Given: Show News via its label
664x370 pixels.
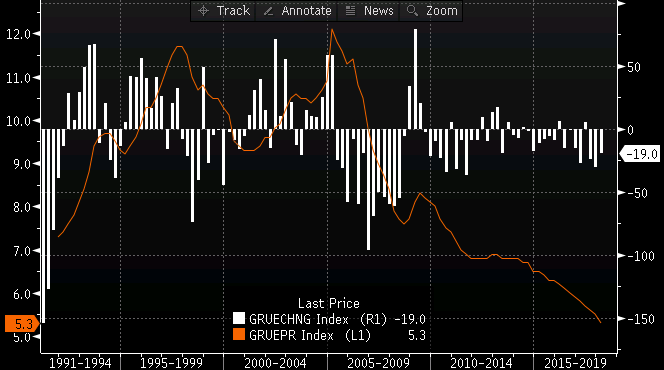Looking at the screenshot, I should [379, 11].
